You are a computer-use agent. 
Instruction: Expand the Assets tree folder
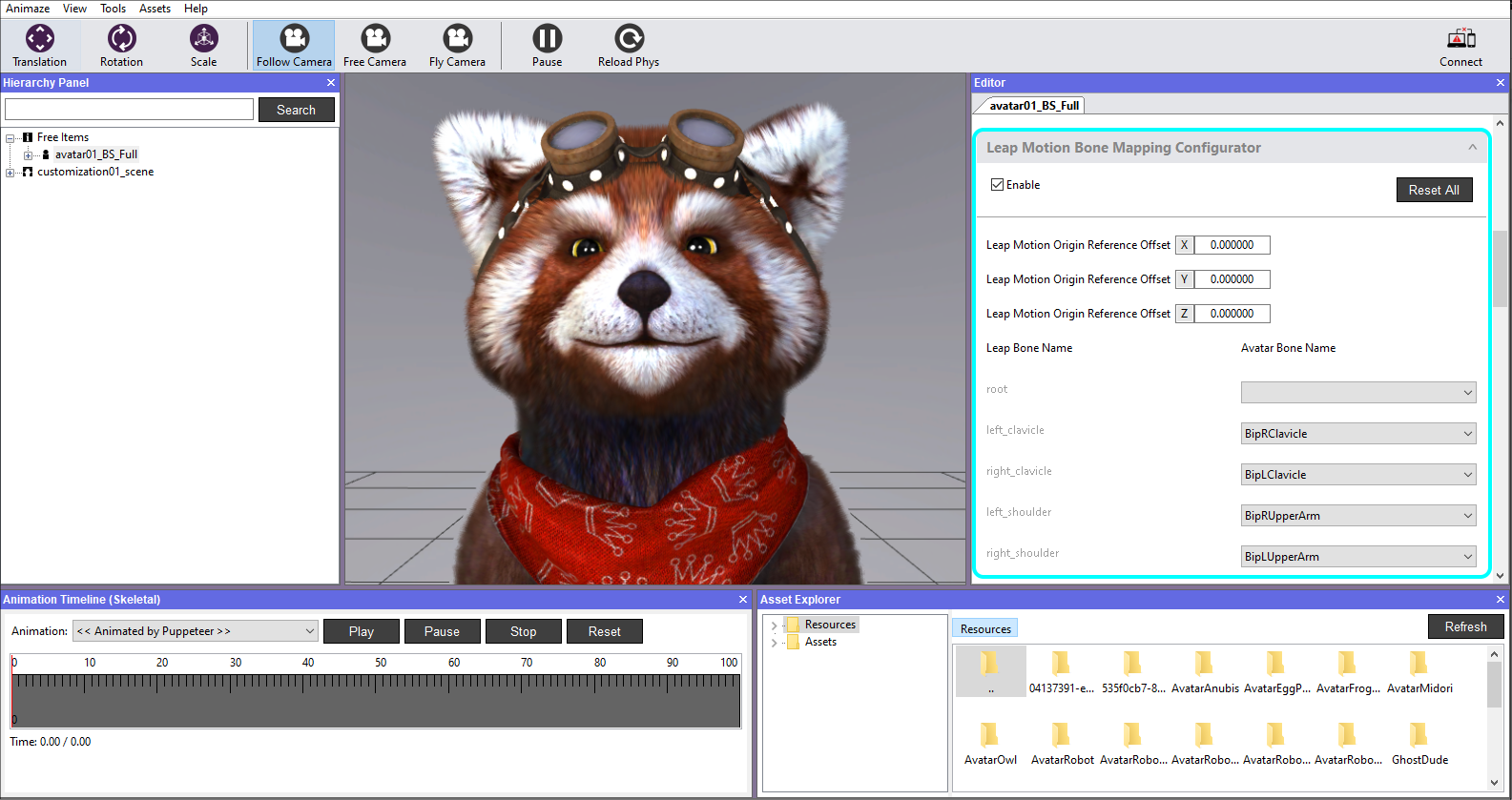coord(774,643)
